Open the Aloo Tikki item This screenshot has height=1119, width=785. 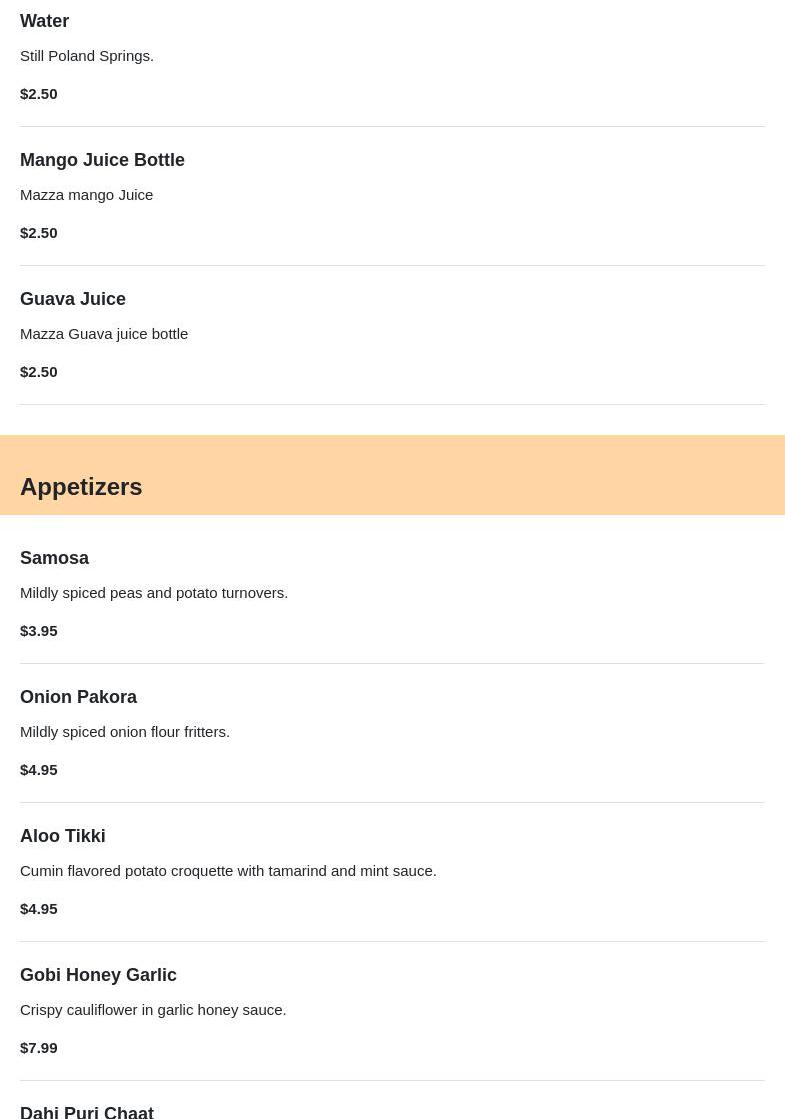(62, 836)
